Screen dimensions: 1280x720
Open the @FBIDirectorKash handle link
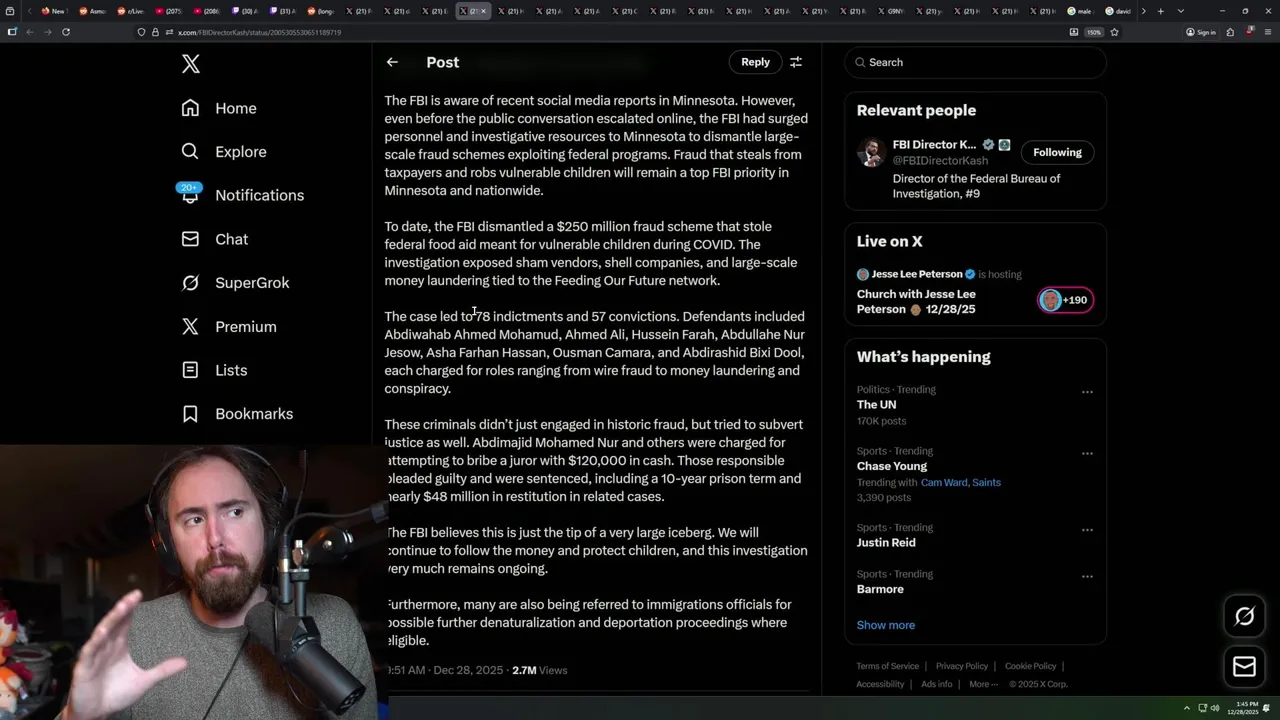(940, 160)
